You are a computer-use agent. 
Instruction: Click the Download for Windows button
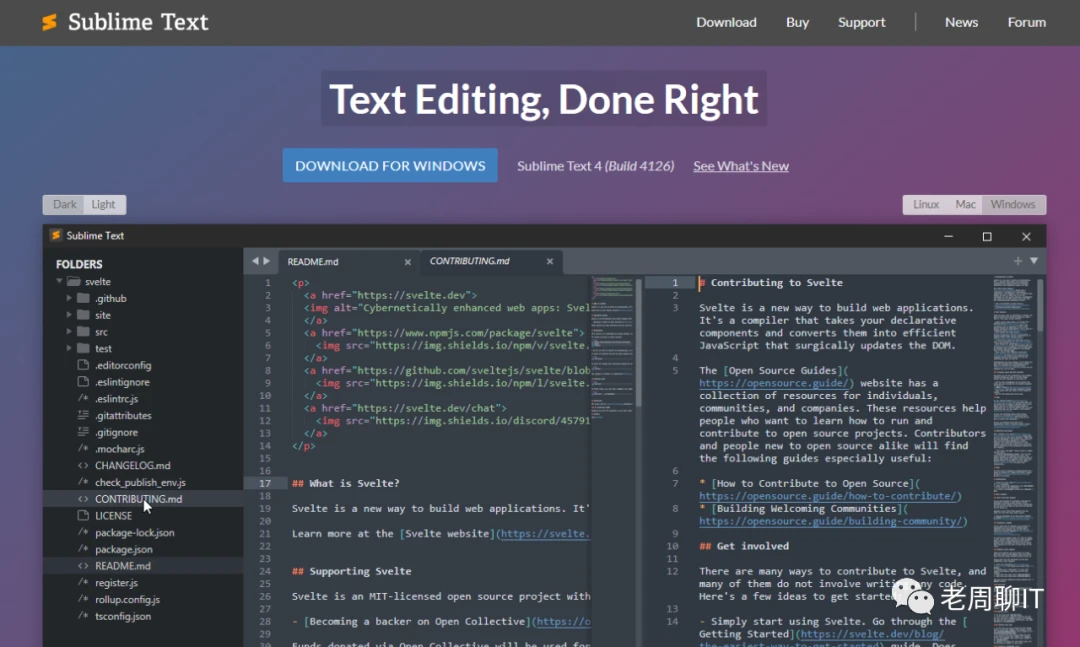click(390, 166)
